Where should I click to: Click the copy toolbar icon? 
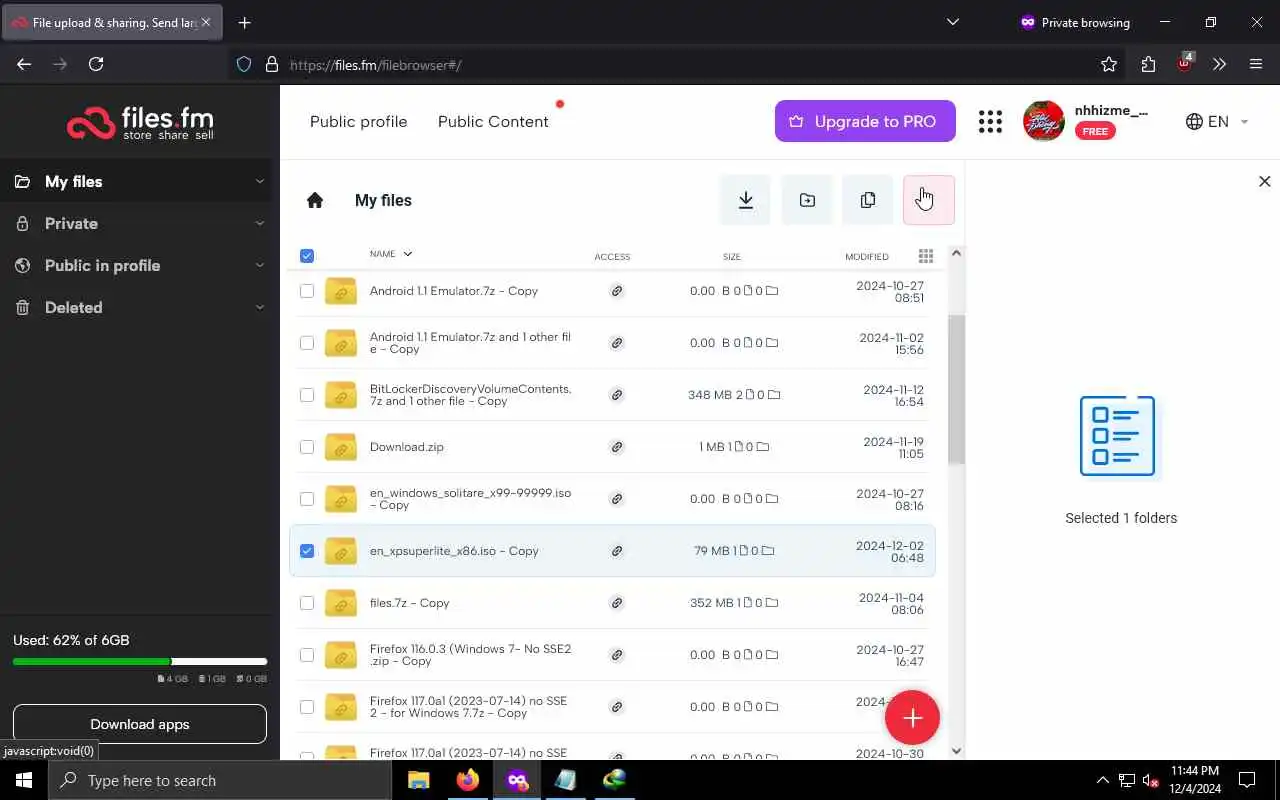[868, 200]
